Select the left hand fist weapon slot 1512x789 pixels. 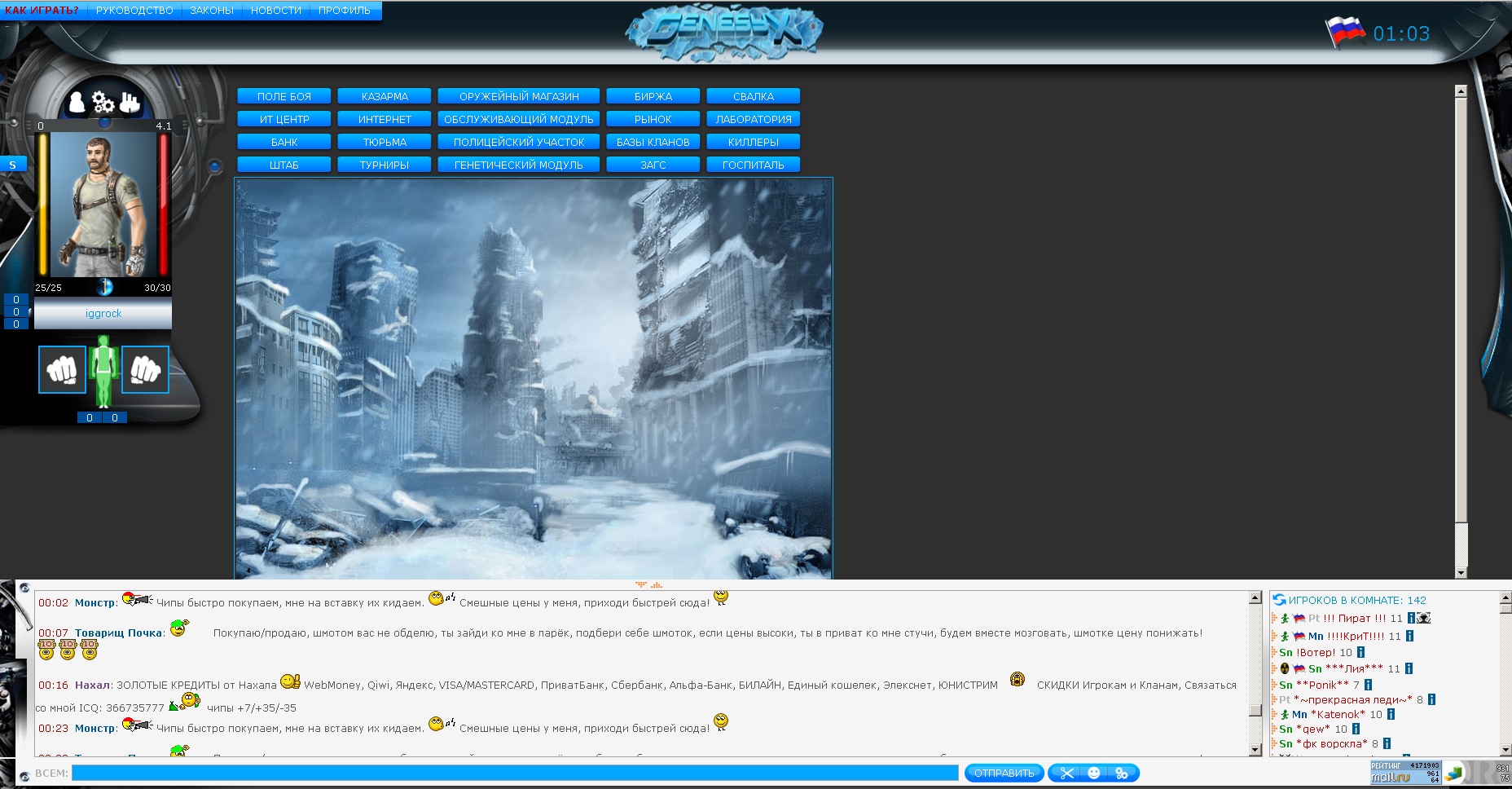pos(62,370)
